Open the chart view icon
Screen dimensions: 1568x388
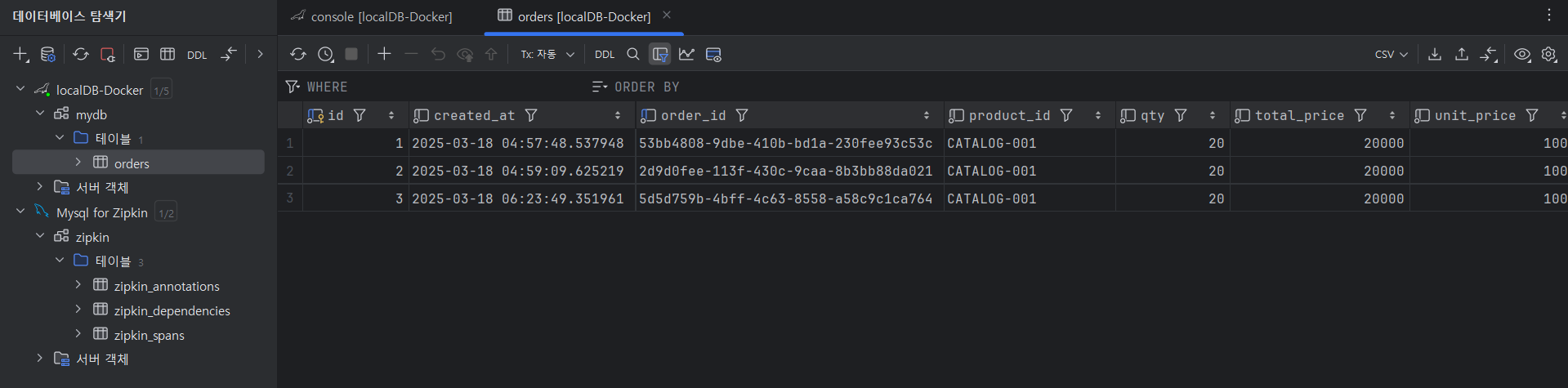click(x=687, y=54)
